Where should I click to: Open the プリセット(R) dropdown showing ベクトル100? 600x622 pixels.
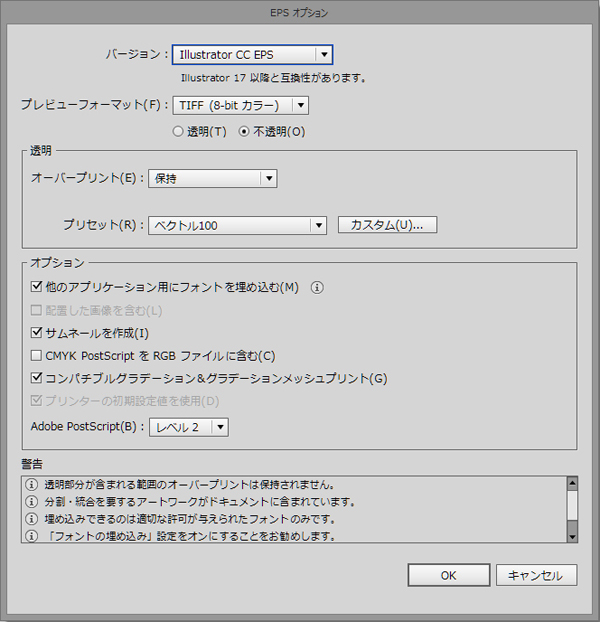(237, 225)
